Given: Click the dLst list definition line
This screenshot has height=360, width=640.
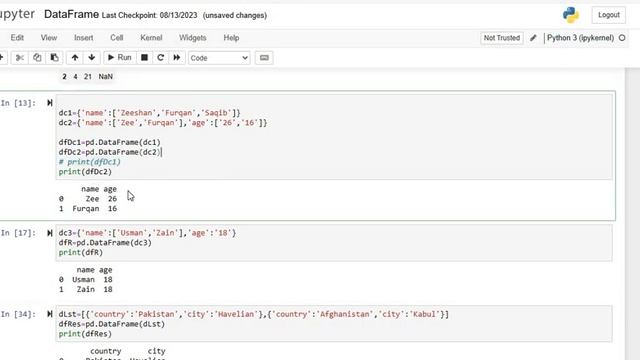Looking at the screenshot, I should pyautogui.click(x=253, y=314).
